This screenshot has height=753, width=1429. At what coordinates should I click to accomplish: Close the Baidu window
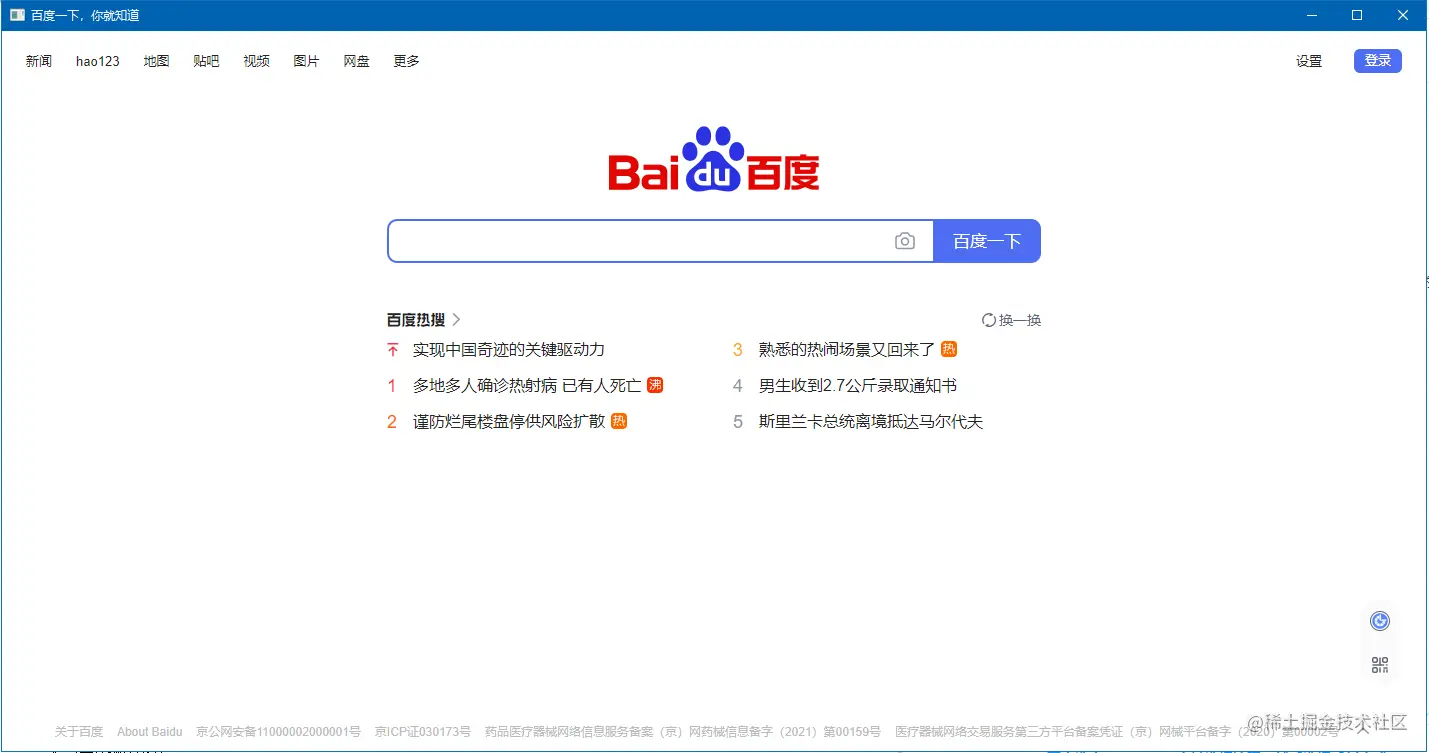[x=1403, y=15]
